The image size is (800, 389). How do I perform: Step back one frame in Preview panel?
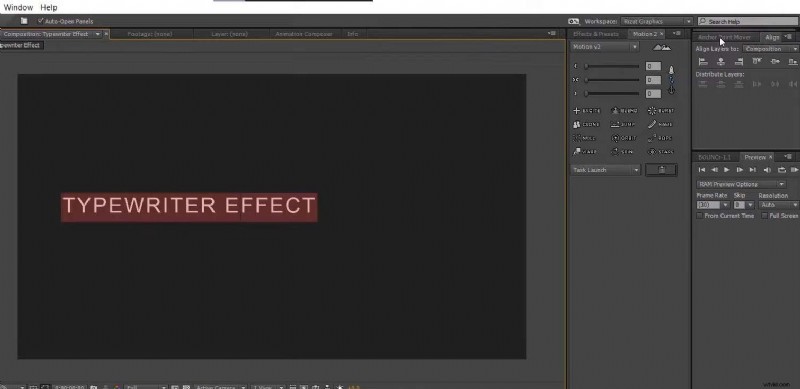tap(715, 170)
